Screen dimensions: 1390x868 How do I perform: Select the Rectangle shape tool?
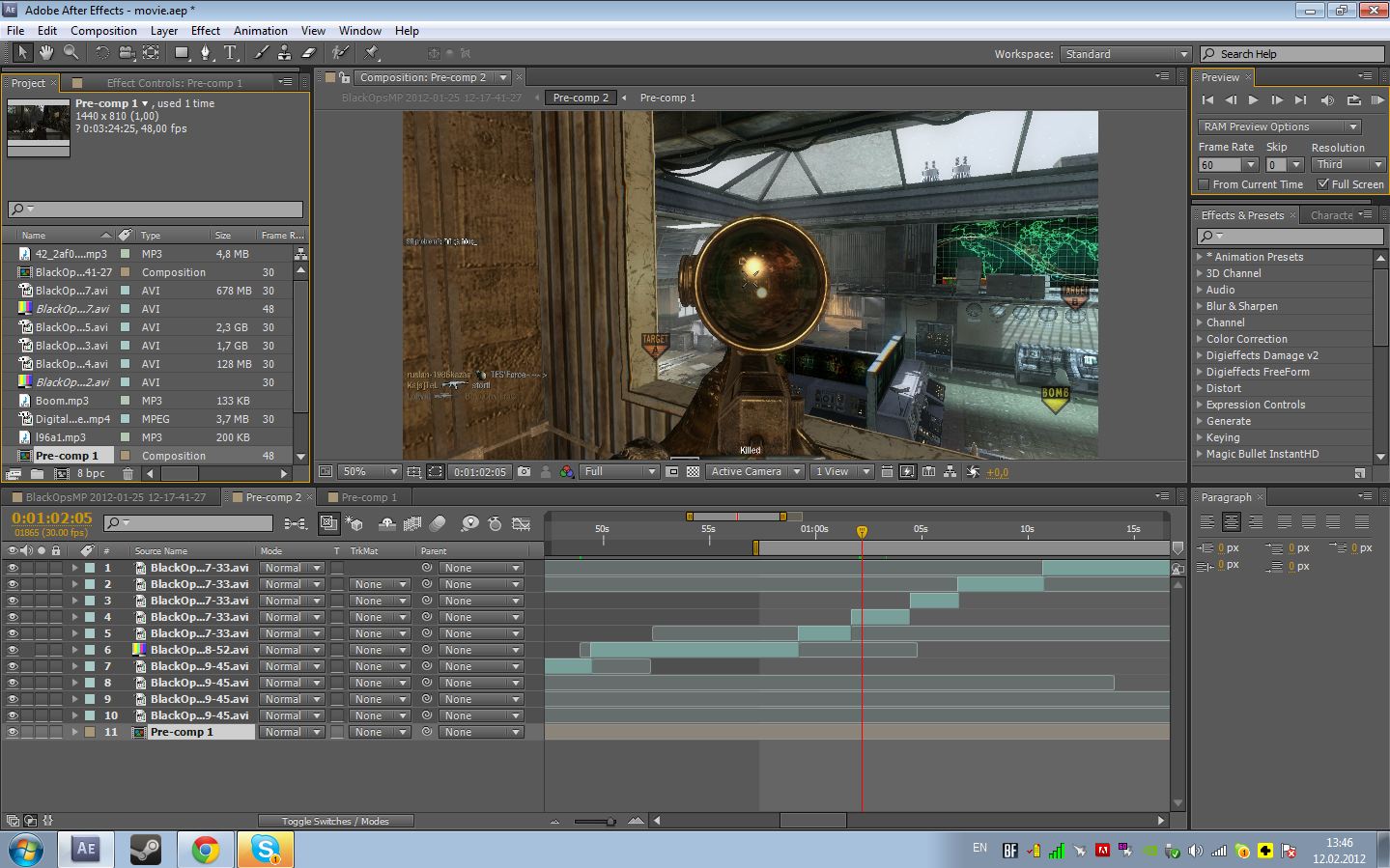click(x=182, y=53)
